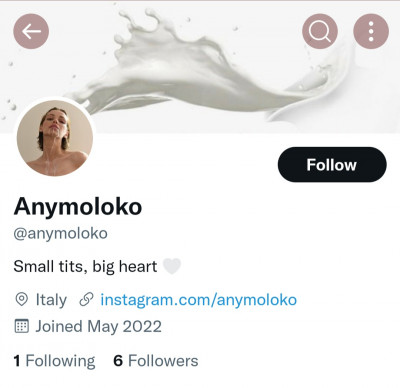Click the calendar icon beside Joined date
Screen dimensions: 400x388
tap(22, 326)
